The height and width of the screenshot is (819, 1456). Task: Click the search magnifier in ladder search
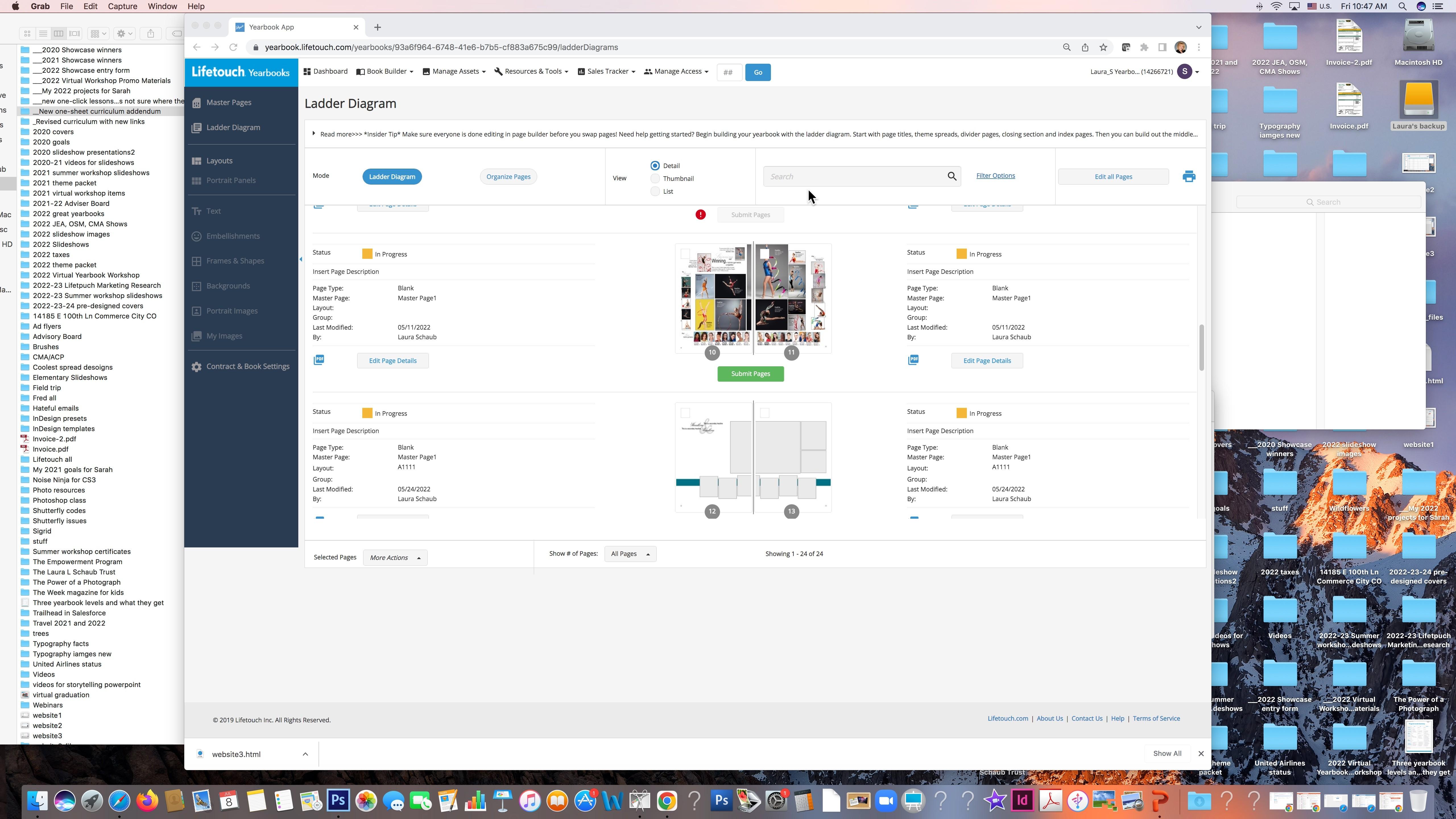952,176
